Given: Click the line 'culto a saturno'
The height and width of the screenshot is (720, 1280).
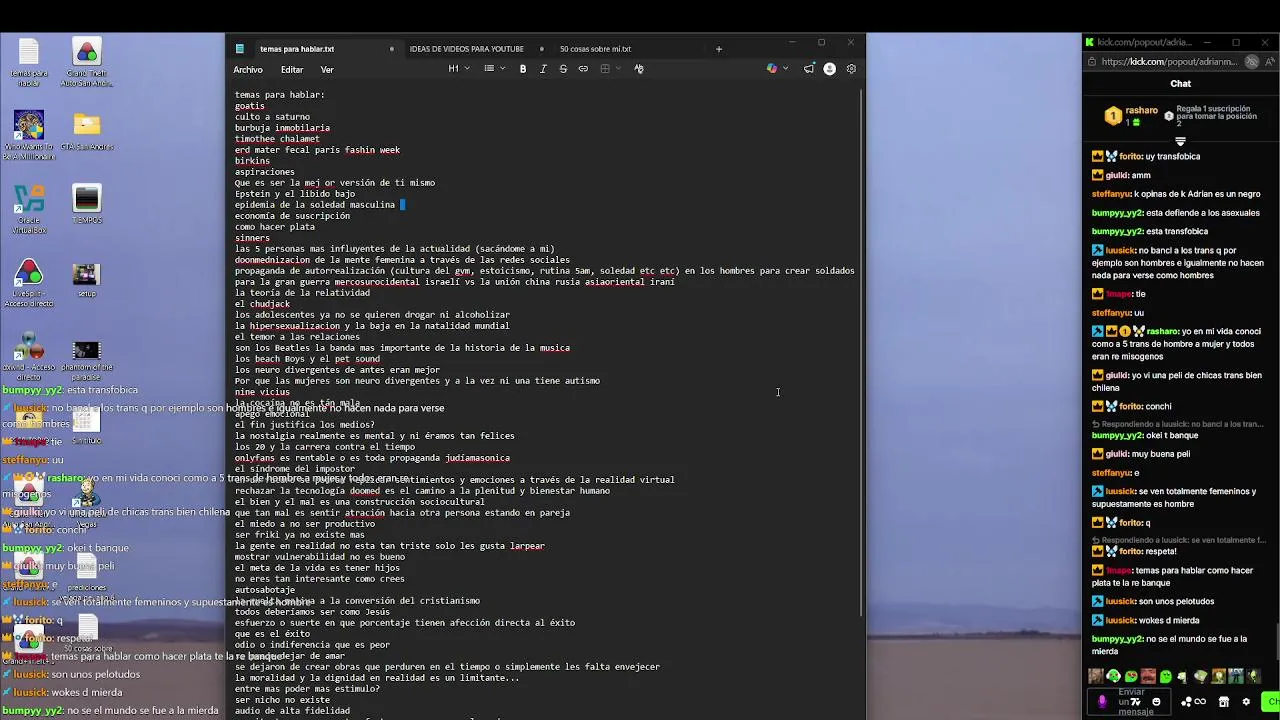Looking at the screenshot, I should (272, 117).
